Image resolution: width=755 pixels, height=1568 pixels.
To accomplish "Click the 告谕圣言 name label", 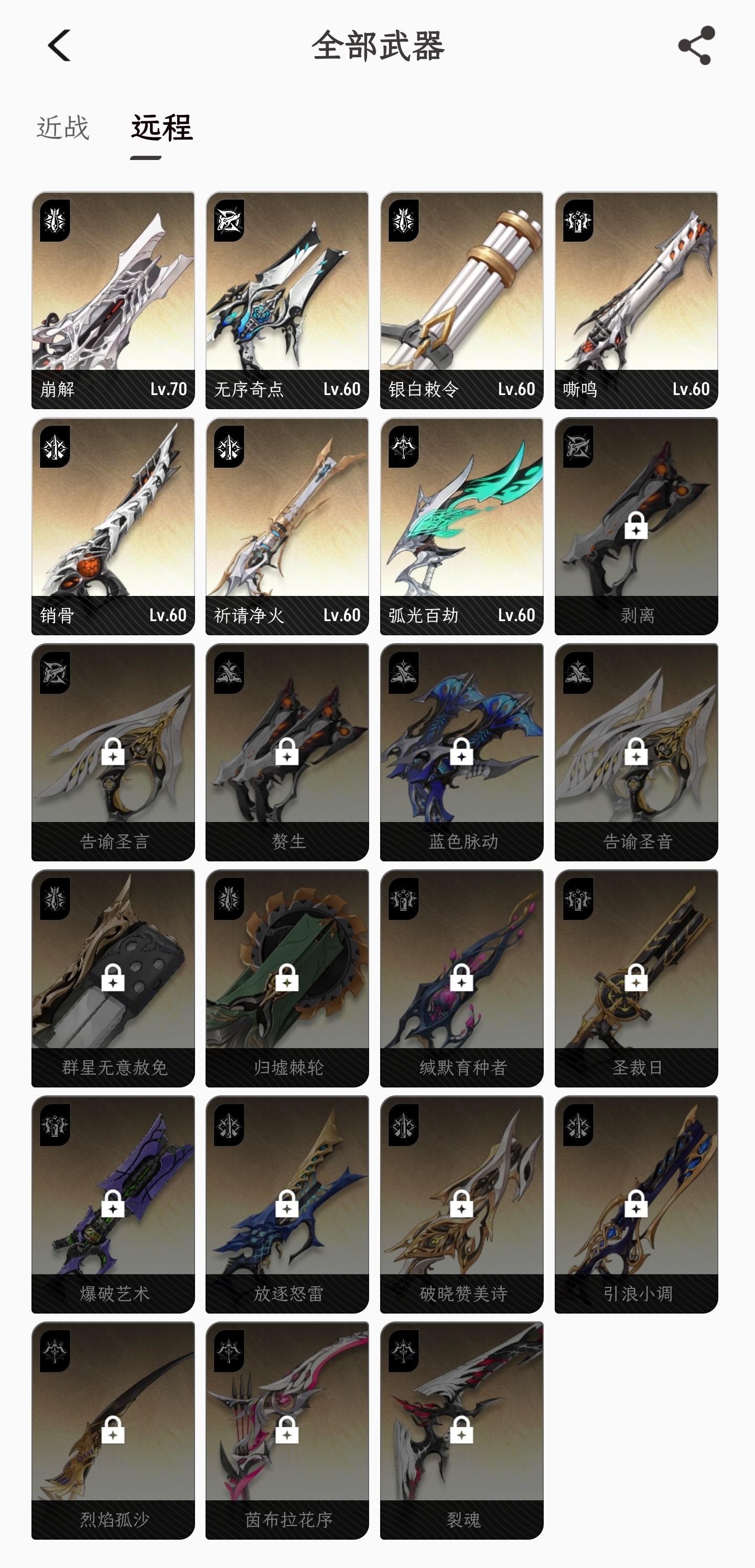I will (114, 842).
